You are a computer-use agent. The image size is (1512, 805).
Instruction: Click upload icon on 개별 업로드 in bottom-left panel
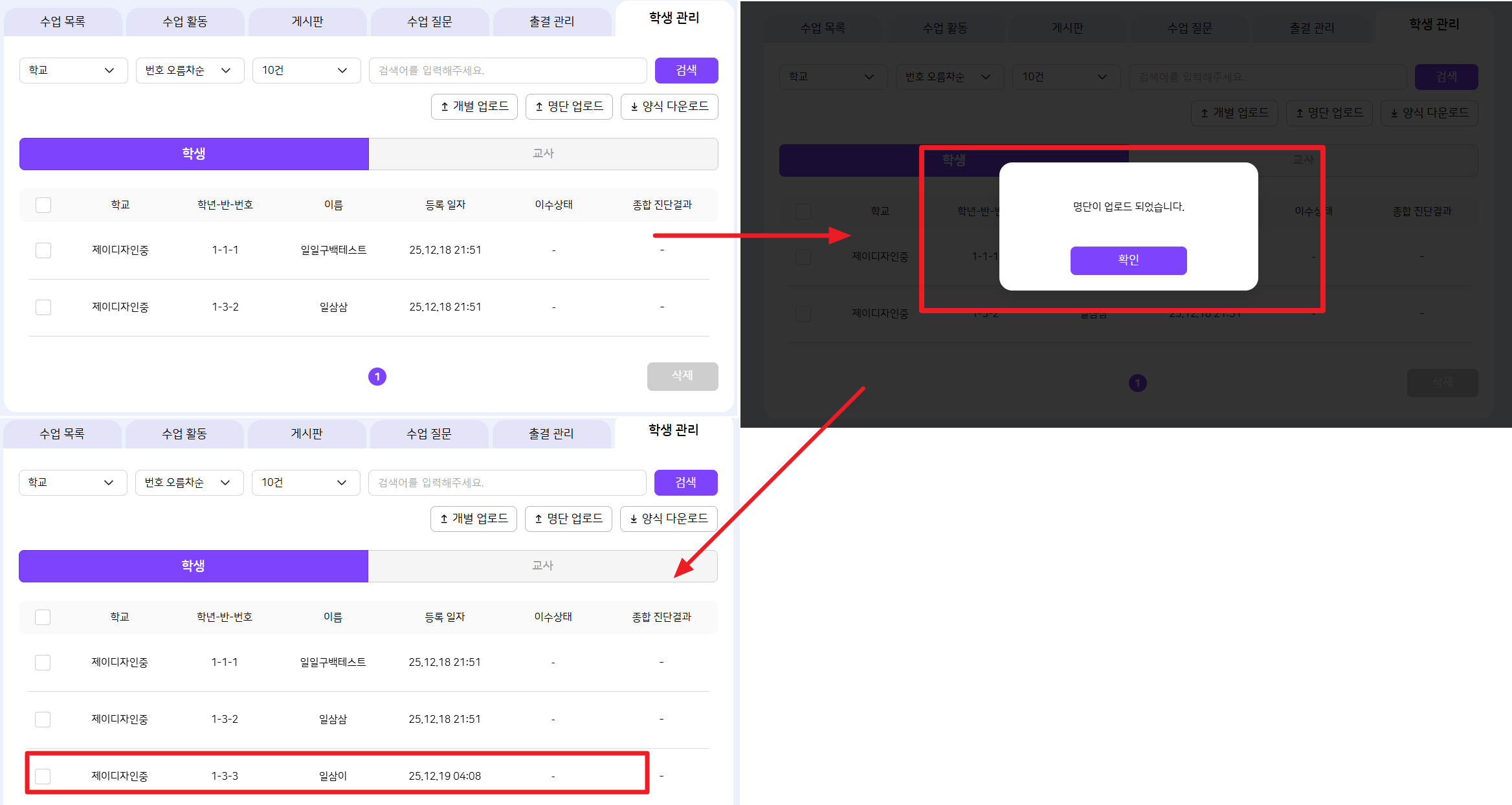coord(444,519)
